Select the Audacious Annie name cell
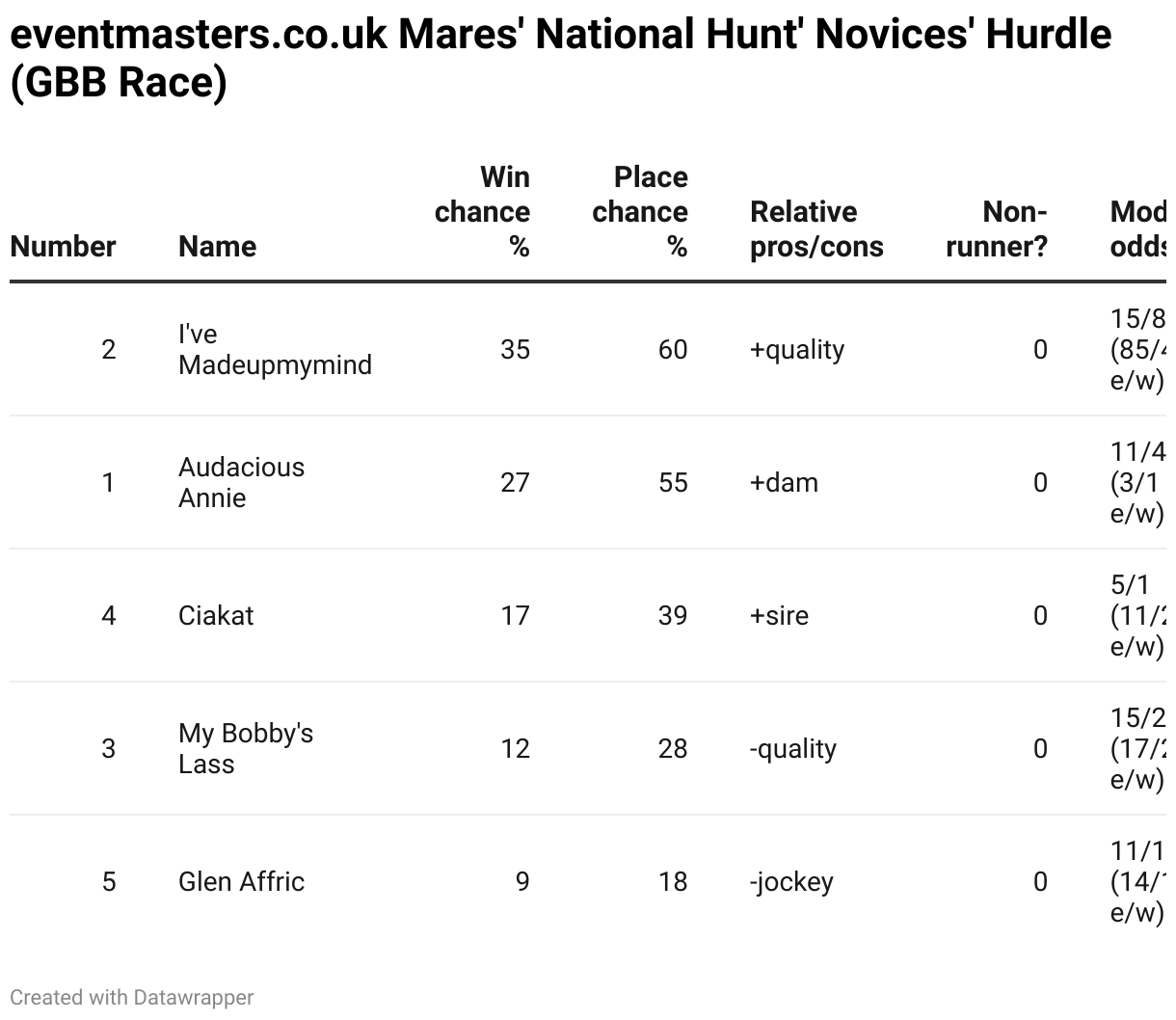This screenshot has width=1176, height=1020. (241, 482)
